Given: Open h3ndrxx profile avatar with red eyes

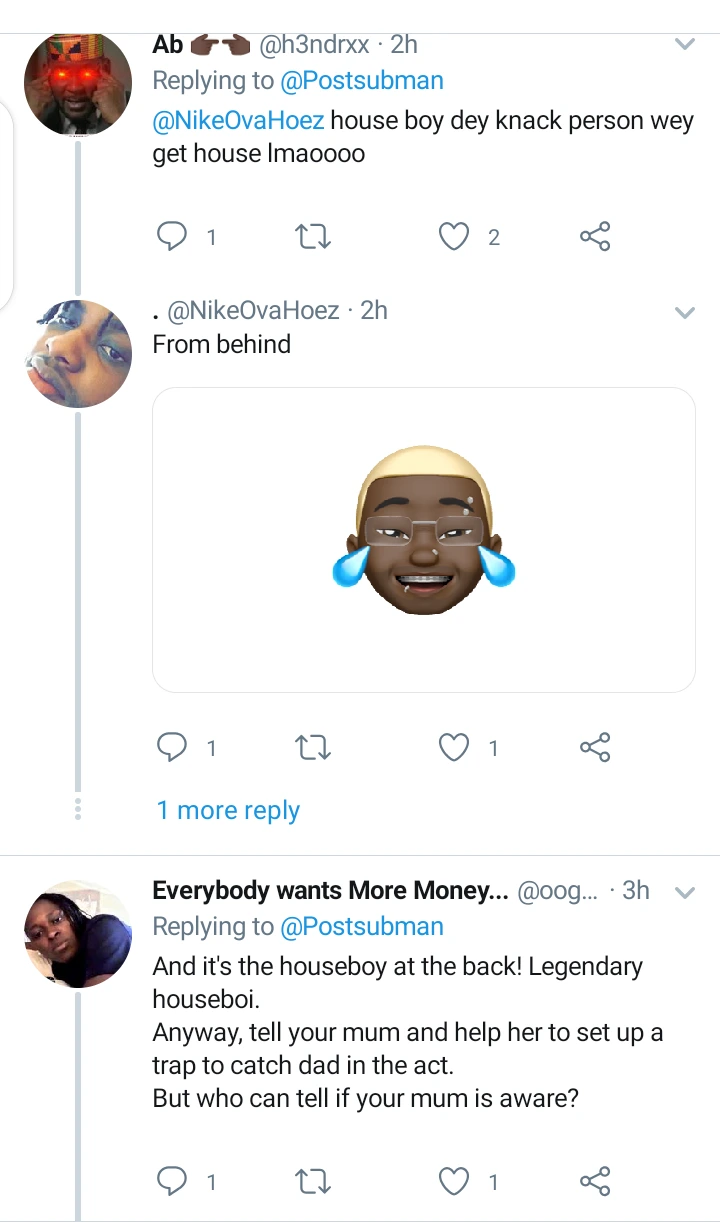Looking at the screenshot, I should click(78, 83).
